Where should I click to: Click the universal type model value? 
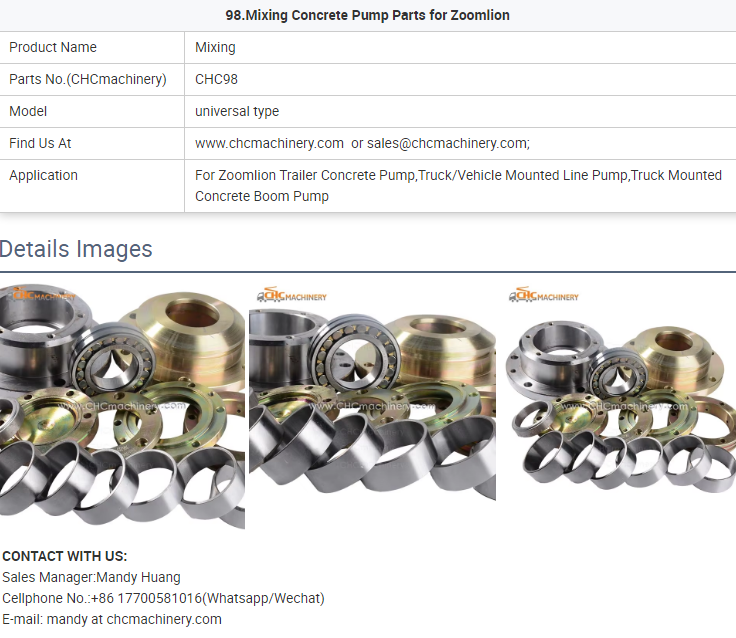coord(237,111)
